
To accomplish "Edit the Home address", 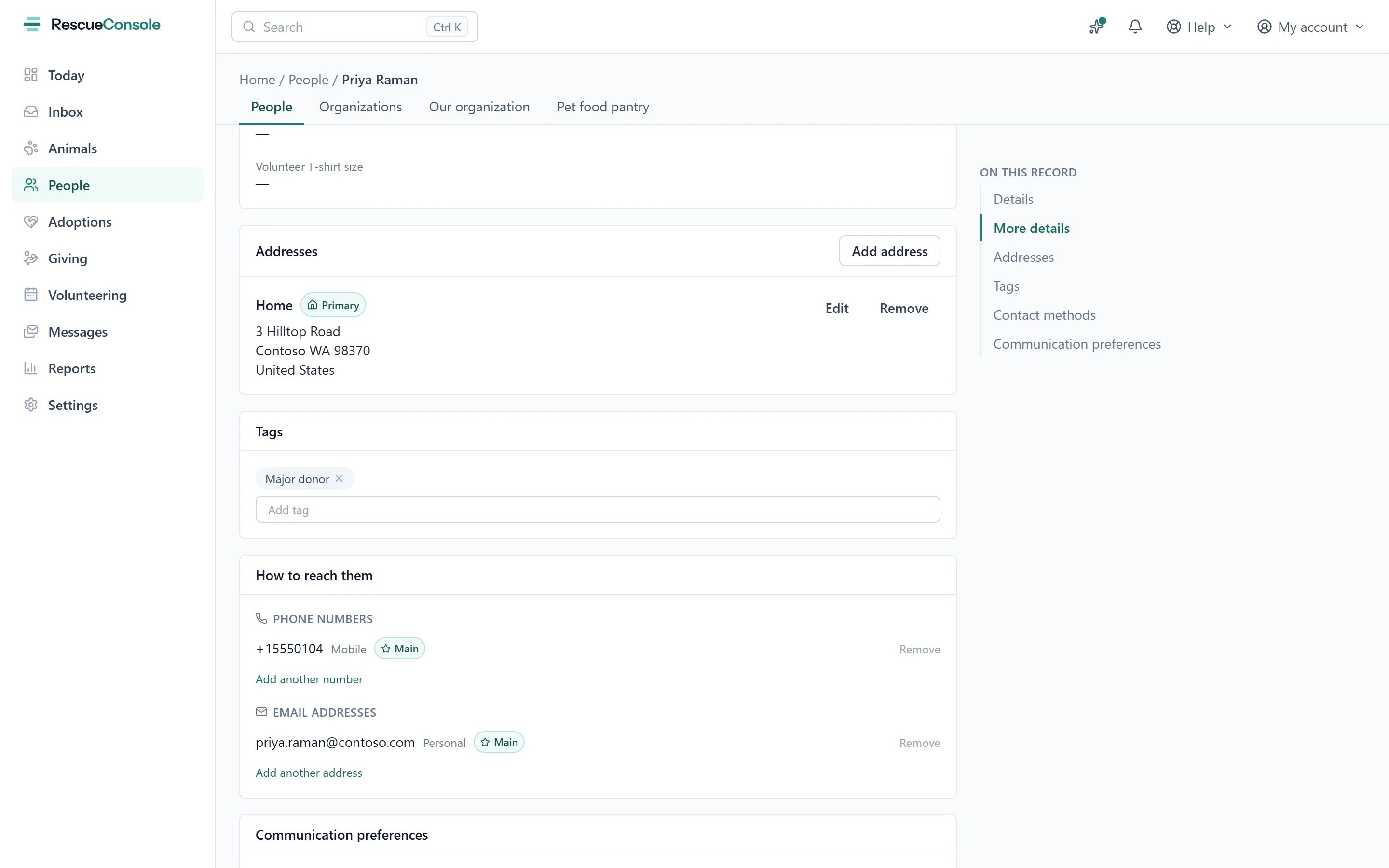I will [837, 308].
